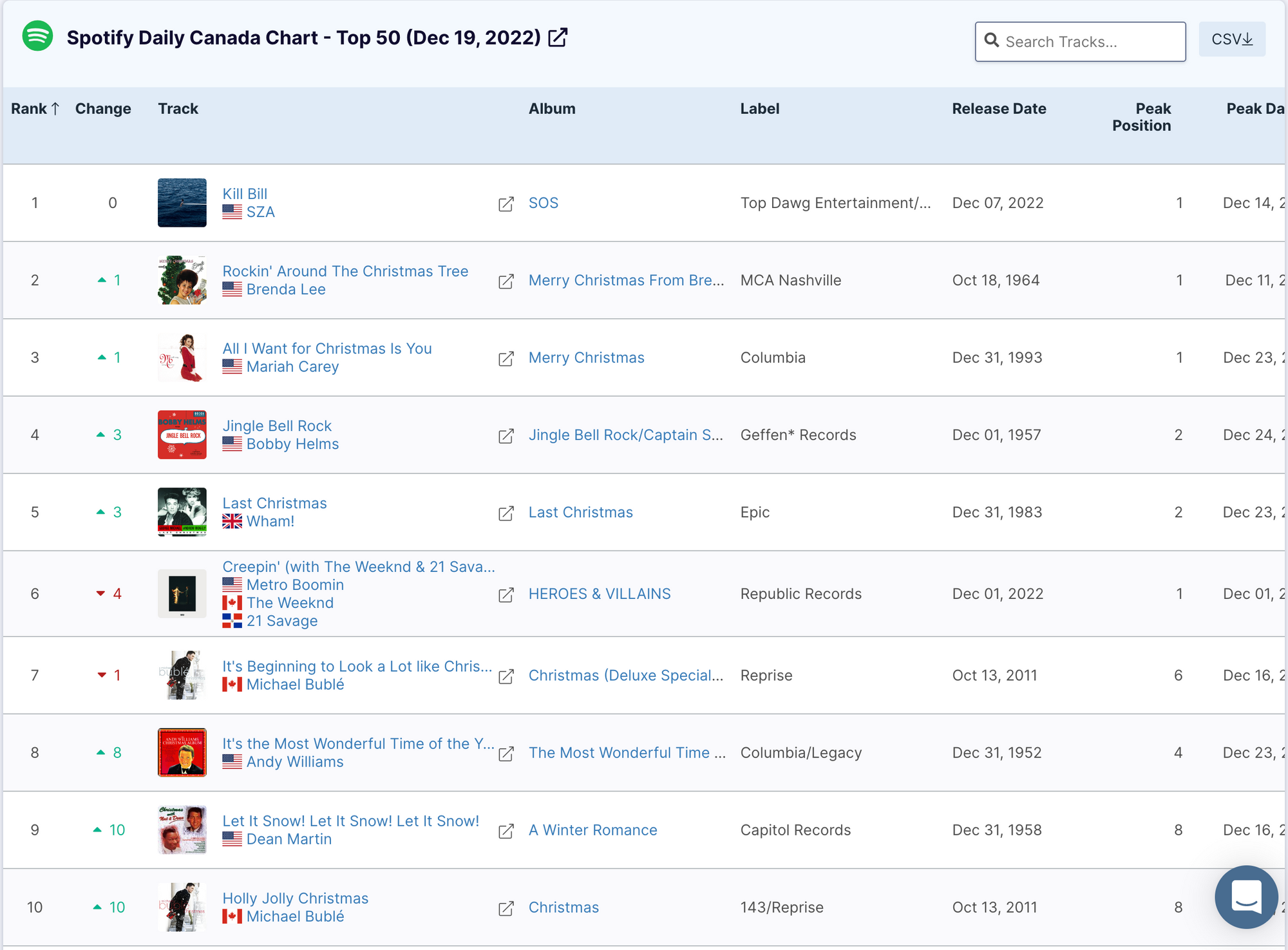Open Metro Boomin artist link

(x=295, y=585)
